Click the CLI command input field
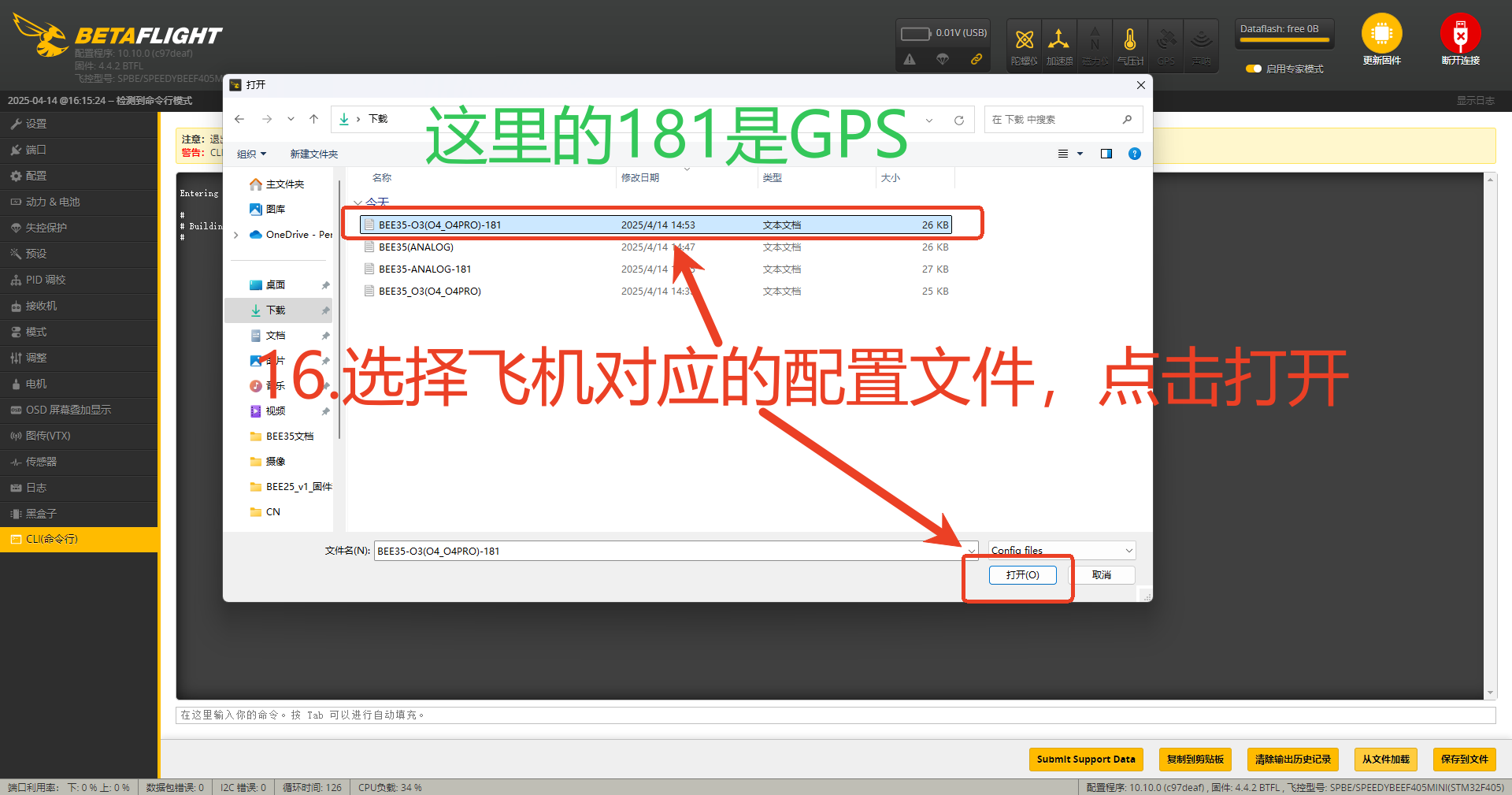 pos(835,715)
